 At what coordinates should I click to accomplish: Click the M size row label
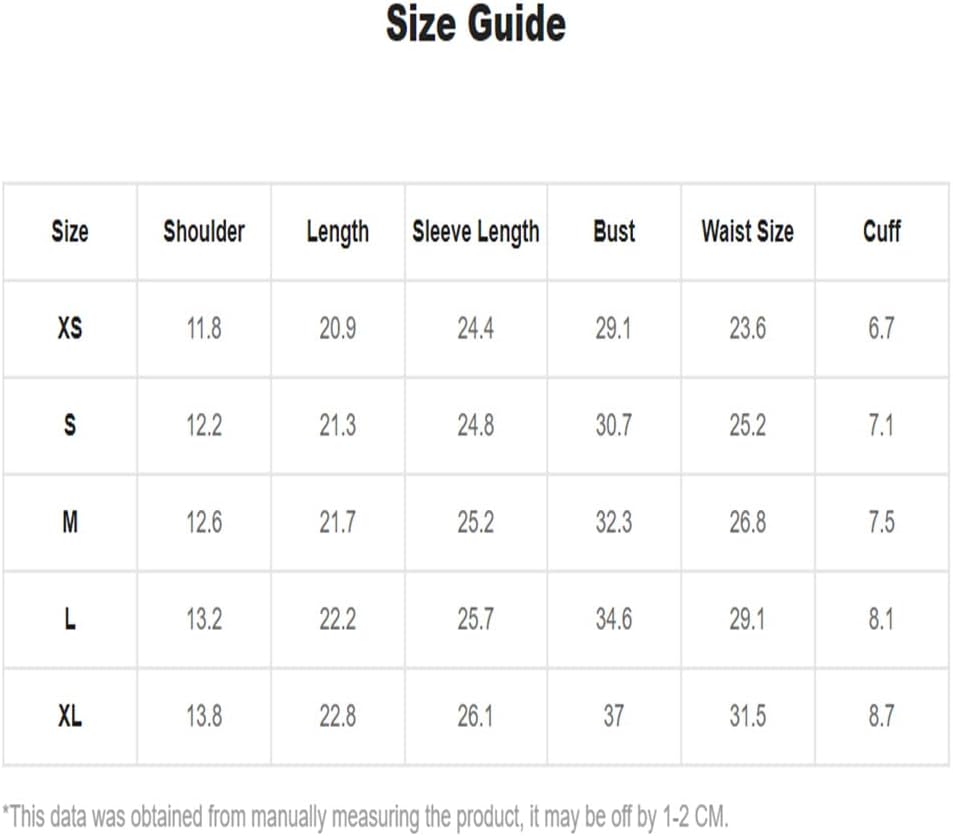70,522
